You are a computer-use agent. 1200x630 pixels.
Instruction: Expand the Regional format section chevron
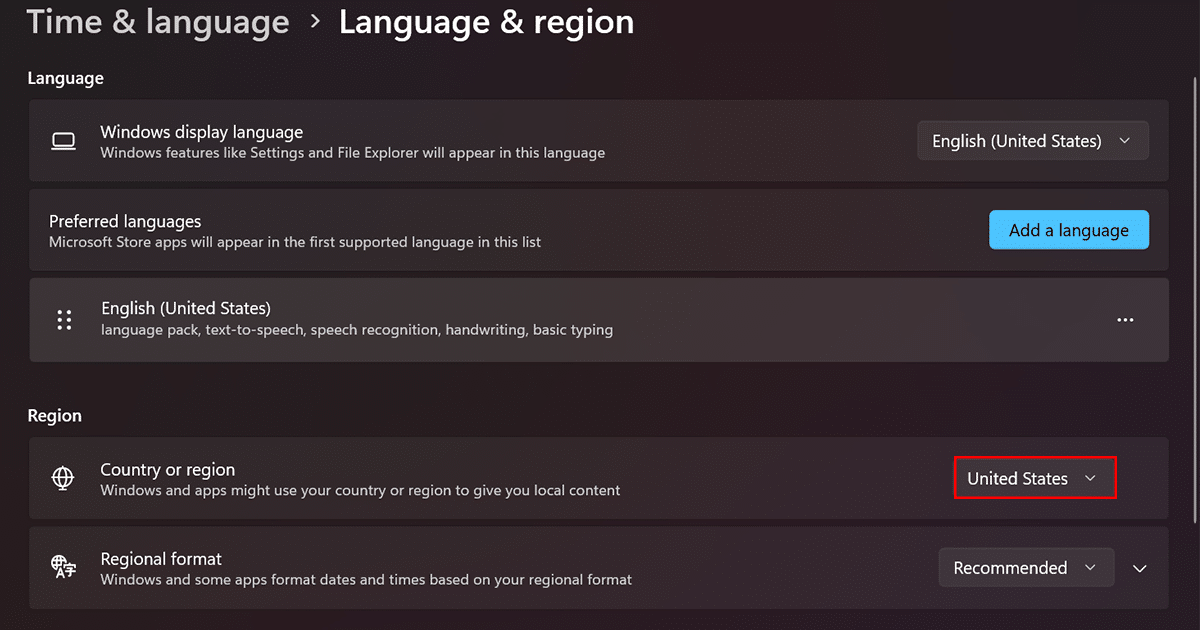point(1140,567)
